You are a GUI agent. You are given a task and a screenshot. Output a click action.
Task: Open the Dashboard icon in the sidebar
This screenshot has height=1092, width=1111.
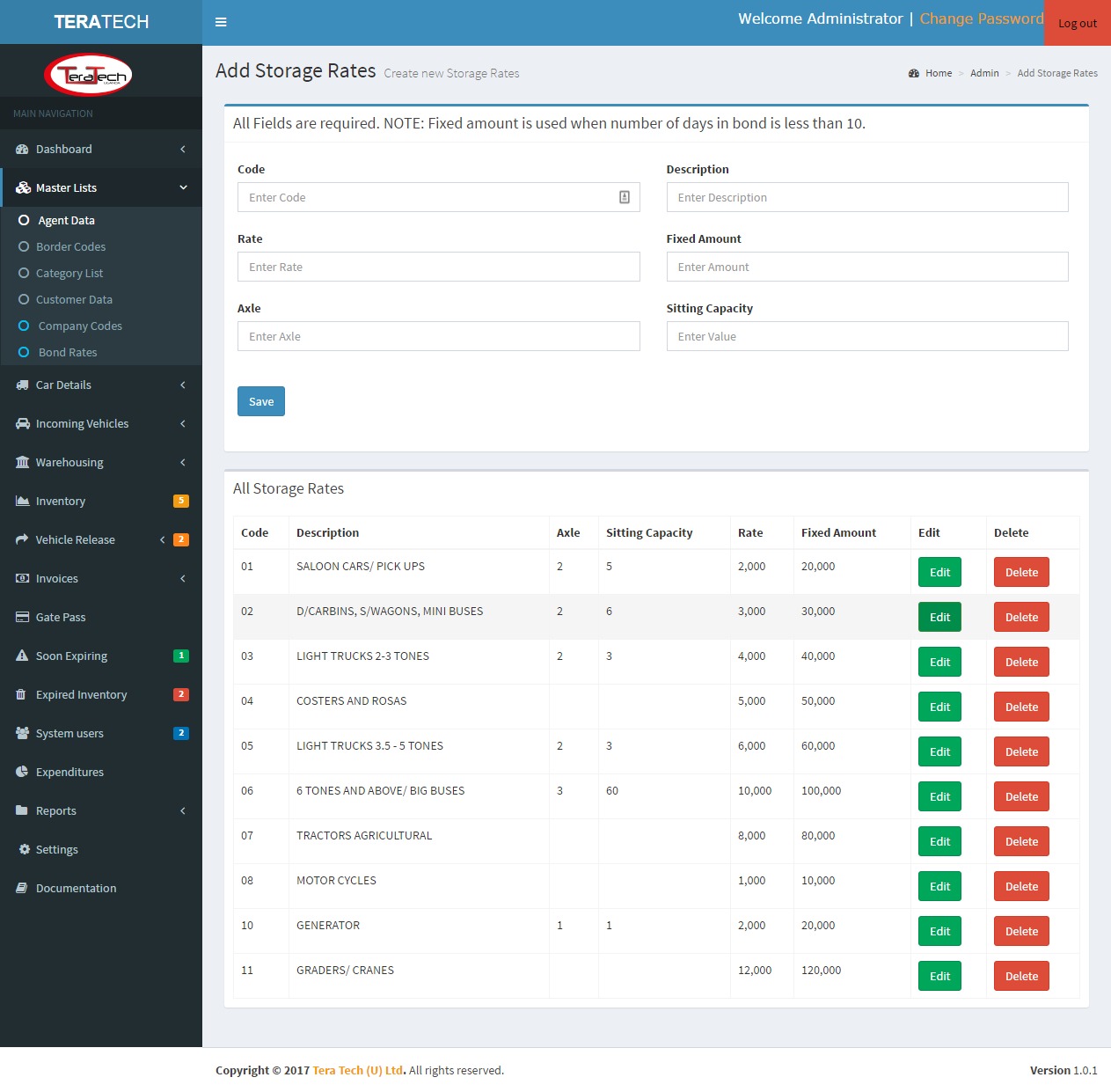pyautogui.click(x=21, y=149)
